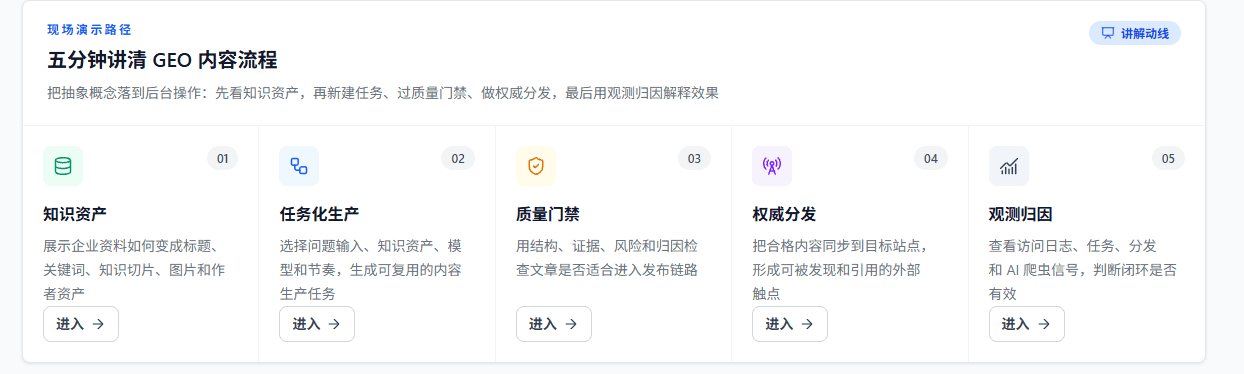Open 质量门禁 via its 进入 button
1244x374 pixels.
[554, 324]
